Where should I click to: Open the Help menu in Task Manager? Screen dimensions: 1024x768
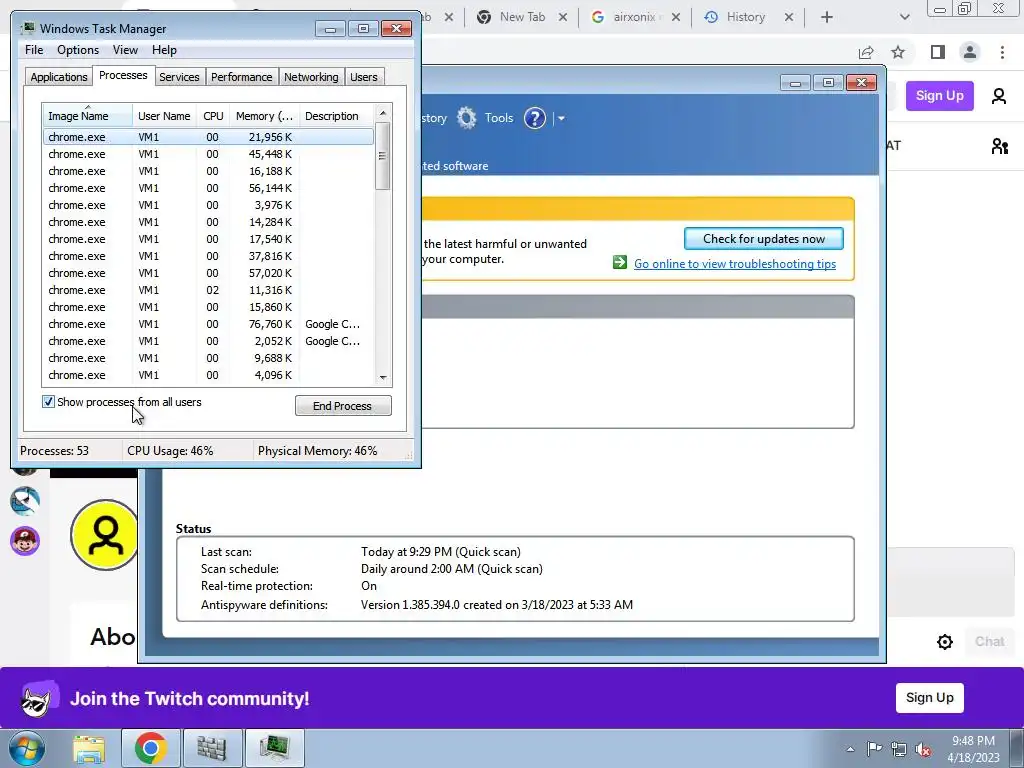(x=164, y=50)
